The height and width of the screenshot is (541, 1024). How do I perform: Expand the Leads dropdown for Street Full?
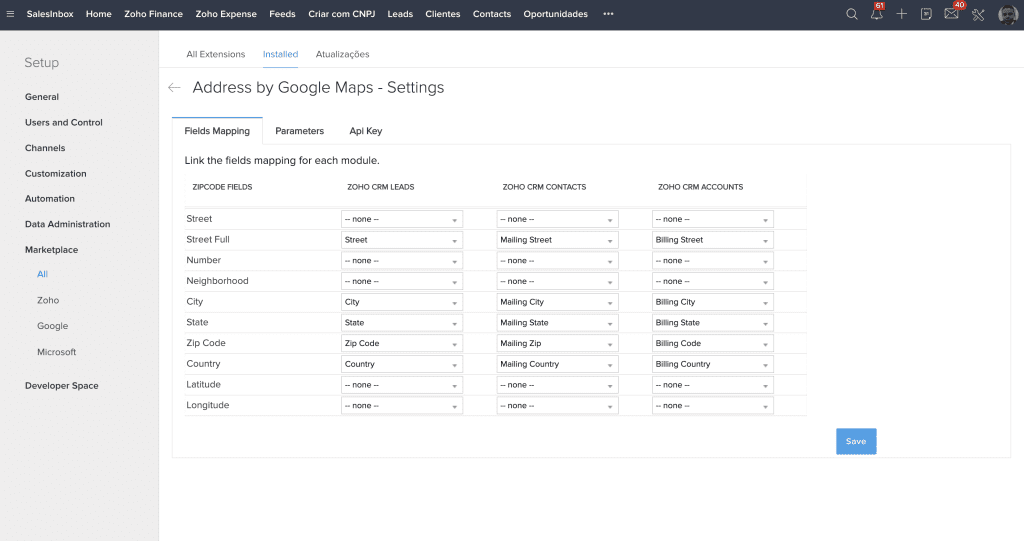(401, 240)
